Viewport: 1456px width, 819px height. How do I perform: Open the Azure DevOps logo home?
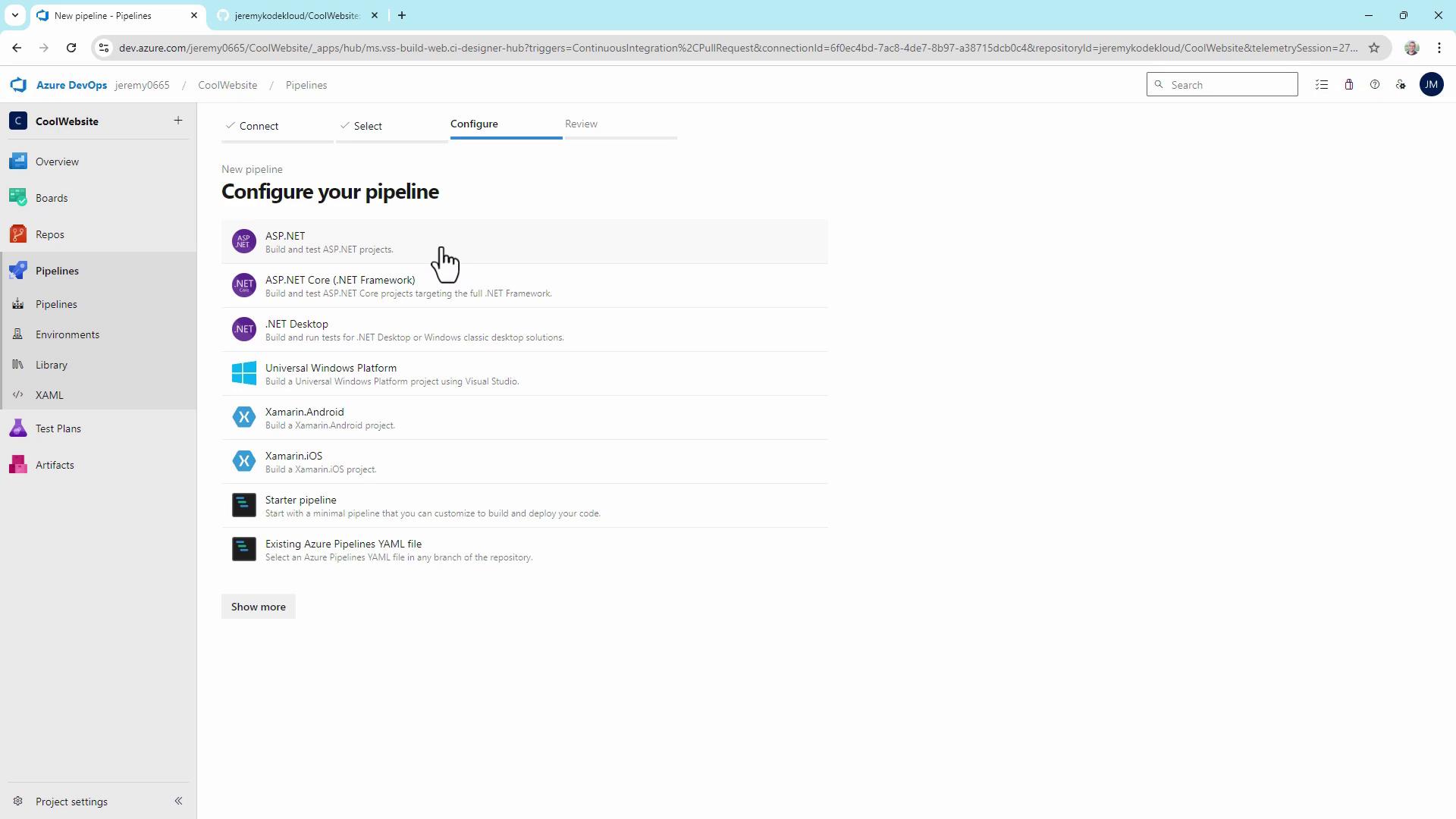(x=18, y=85)
